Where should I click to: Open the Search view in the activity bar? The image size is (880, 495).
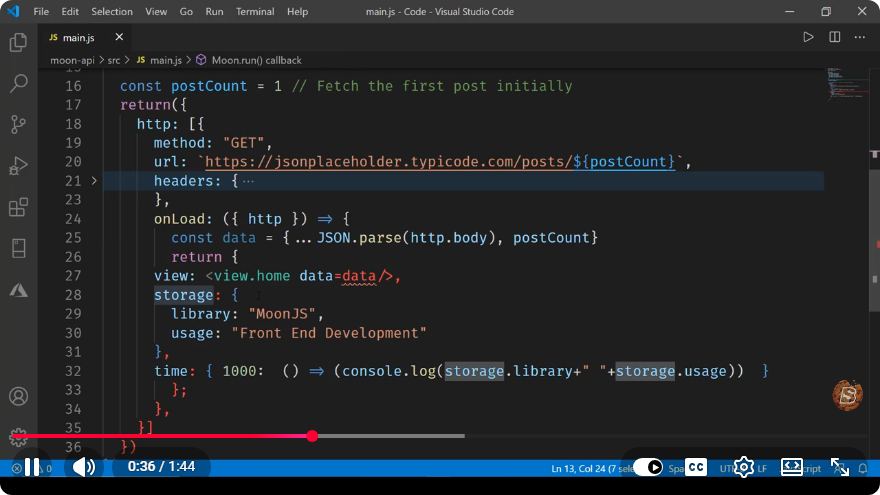18,83
